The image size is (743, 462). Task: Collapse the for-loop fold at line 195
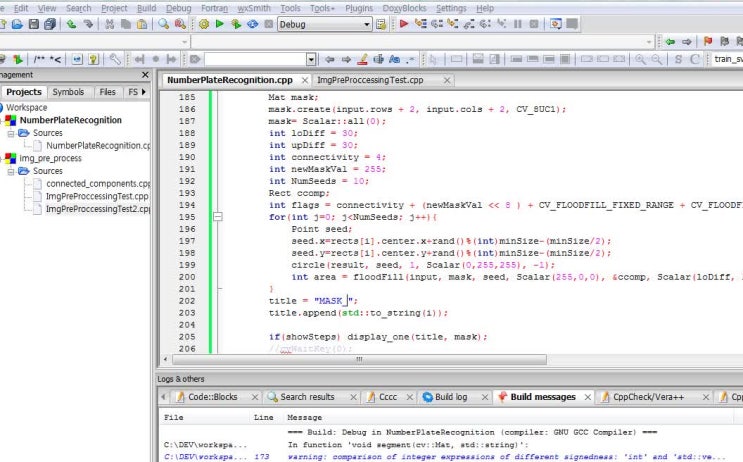click(x=217, y=217)
